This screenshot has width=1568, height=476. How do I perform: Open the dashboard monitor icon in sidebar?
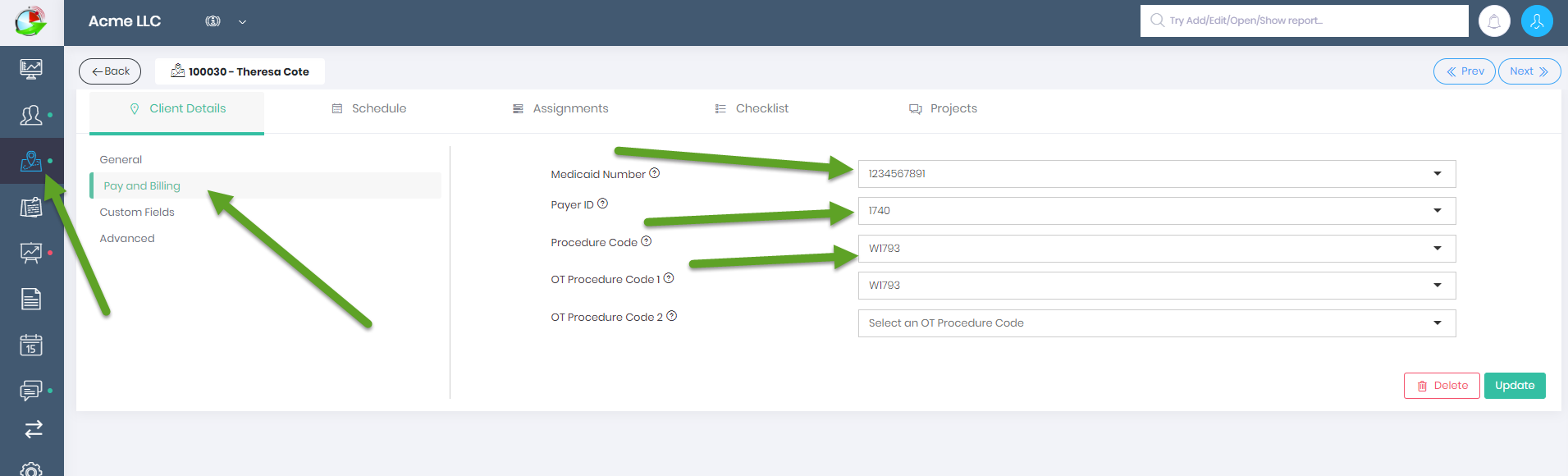[x=31, y=69]
